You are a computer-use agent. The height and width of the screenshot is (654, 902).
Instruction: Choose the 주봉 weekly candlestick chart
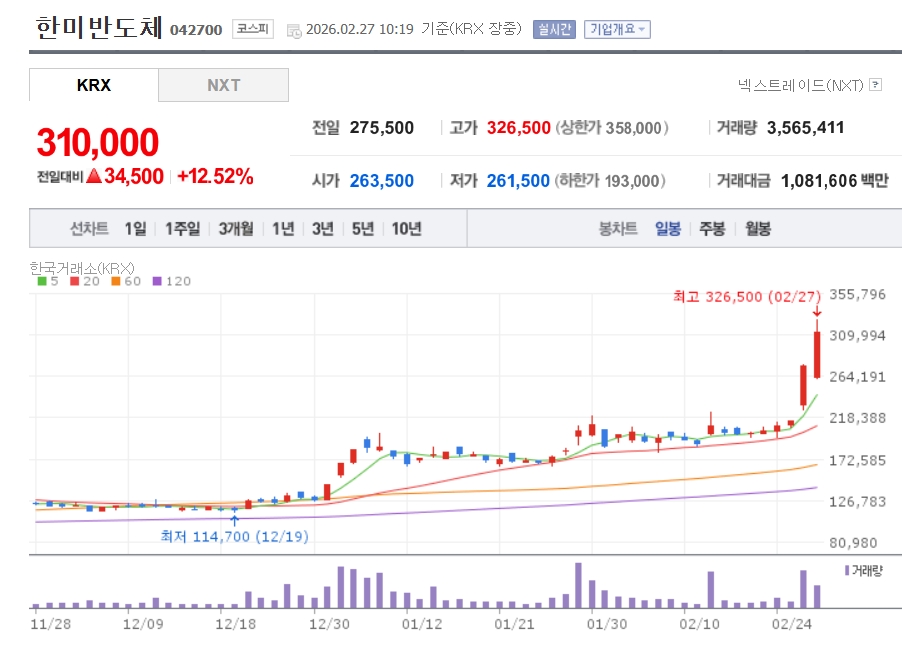pyautogui.click(x=712, y=228)
